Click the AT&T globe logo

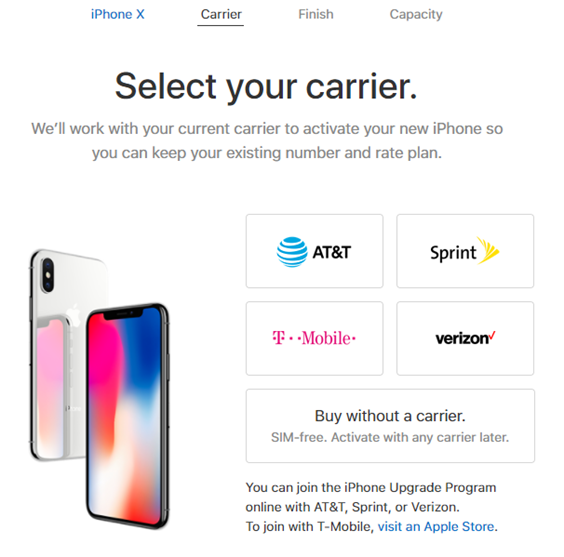click(292, 252)
